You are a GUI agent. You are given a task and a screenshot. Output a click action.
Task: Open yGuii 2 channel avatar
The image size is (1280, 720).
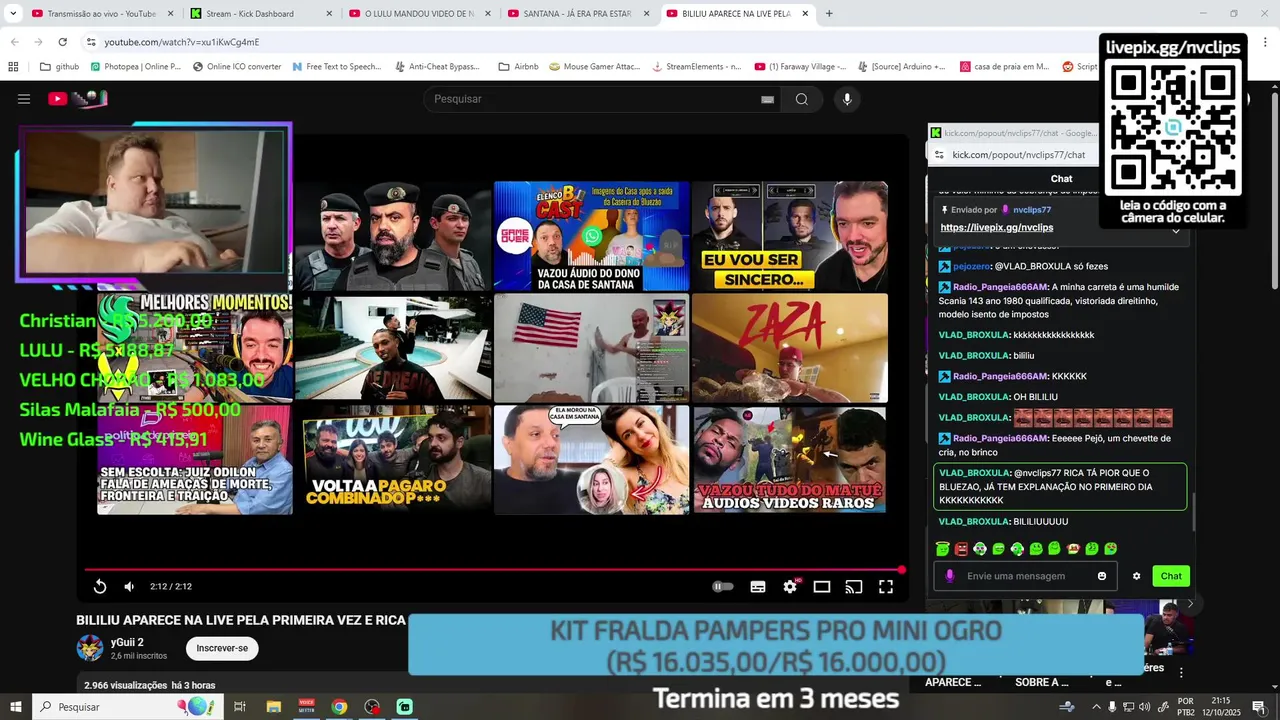(90, 648)
